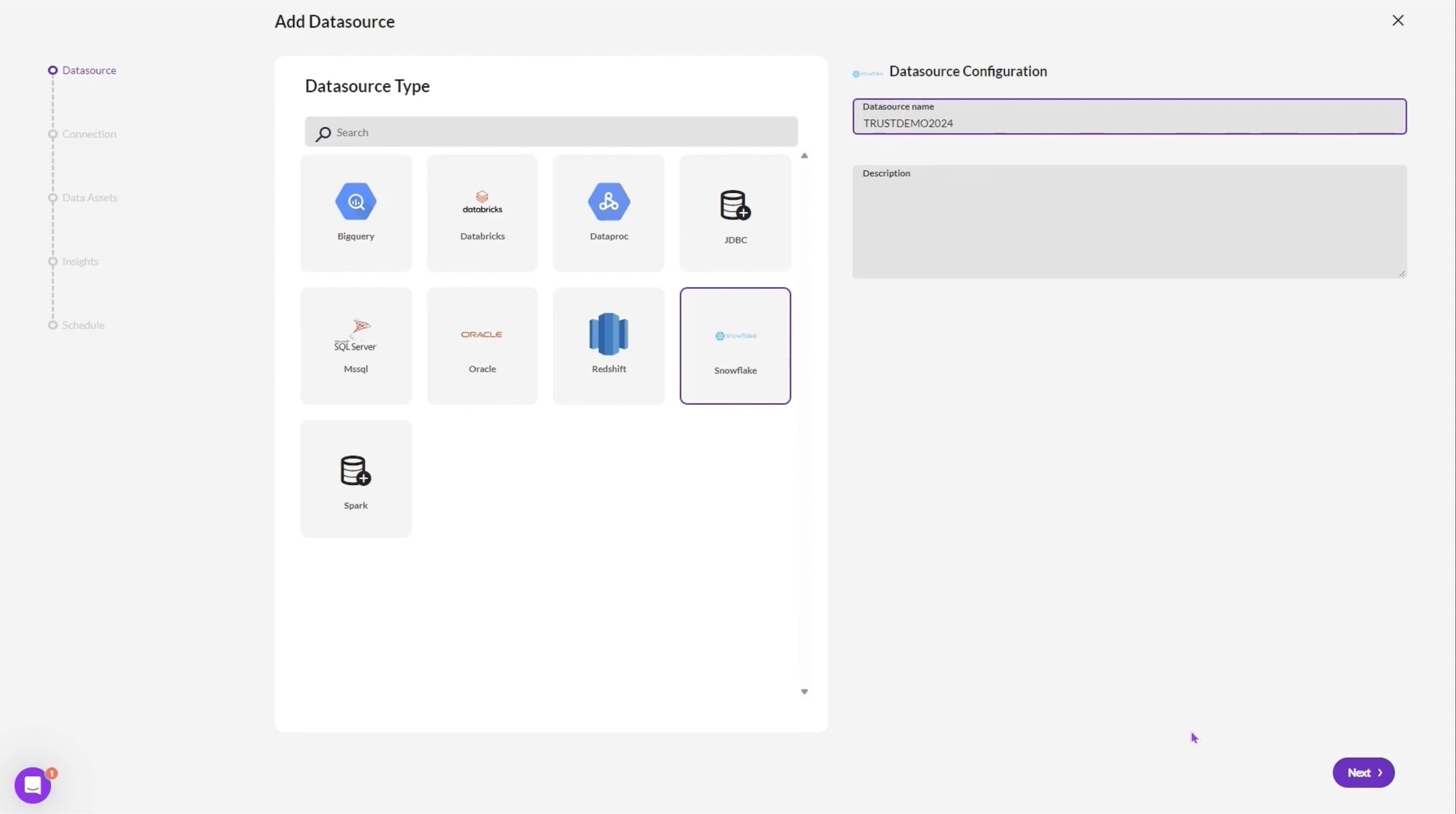Pick the Dataproc datasource icon

609,202
